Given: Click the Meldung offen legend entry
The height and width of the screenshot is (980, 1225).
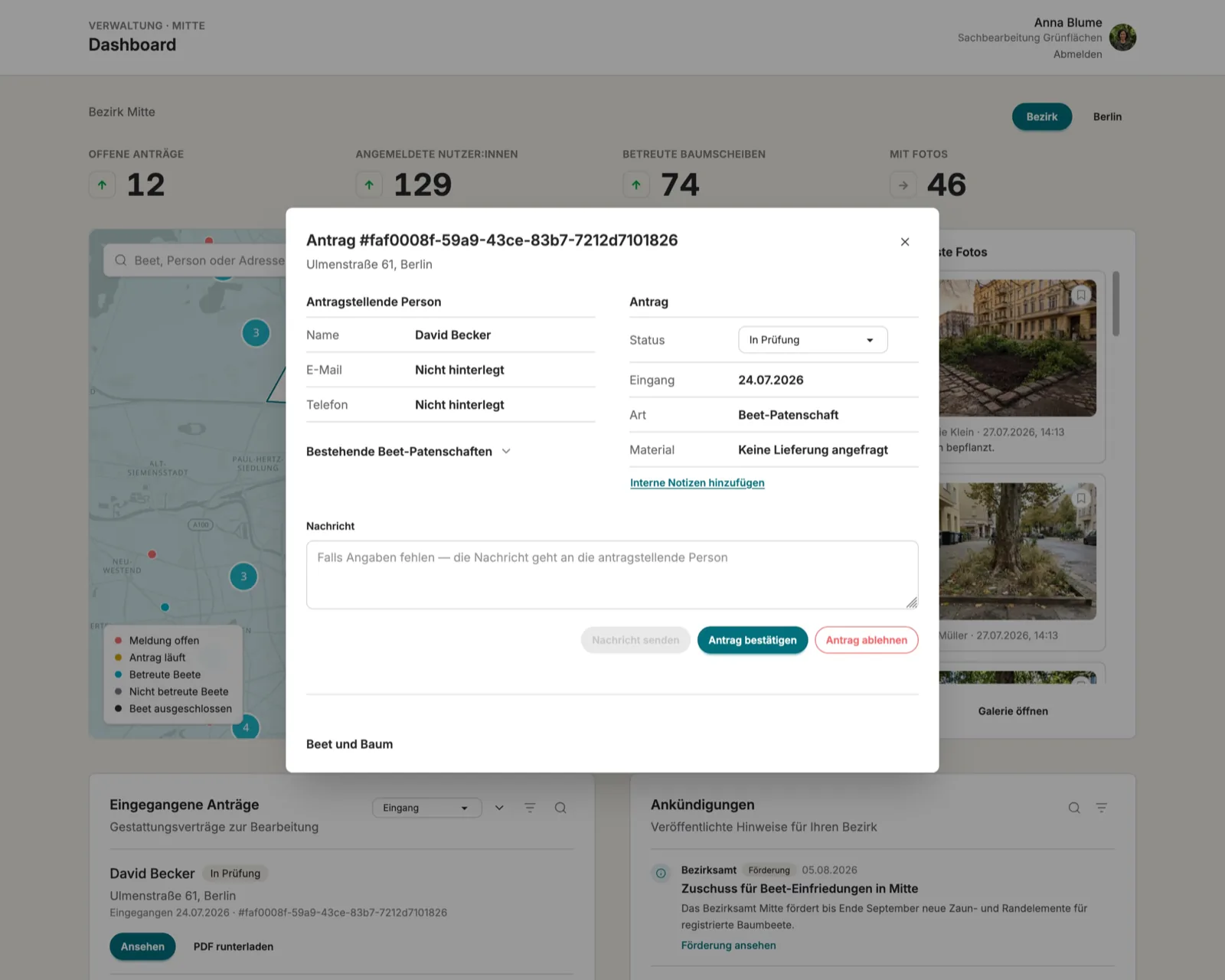Looking at the screenshot, I should (x=157, y=641).
